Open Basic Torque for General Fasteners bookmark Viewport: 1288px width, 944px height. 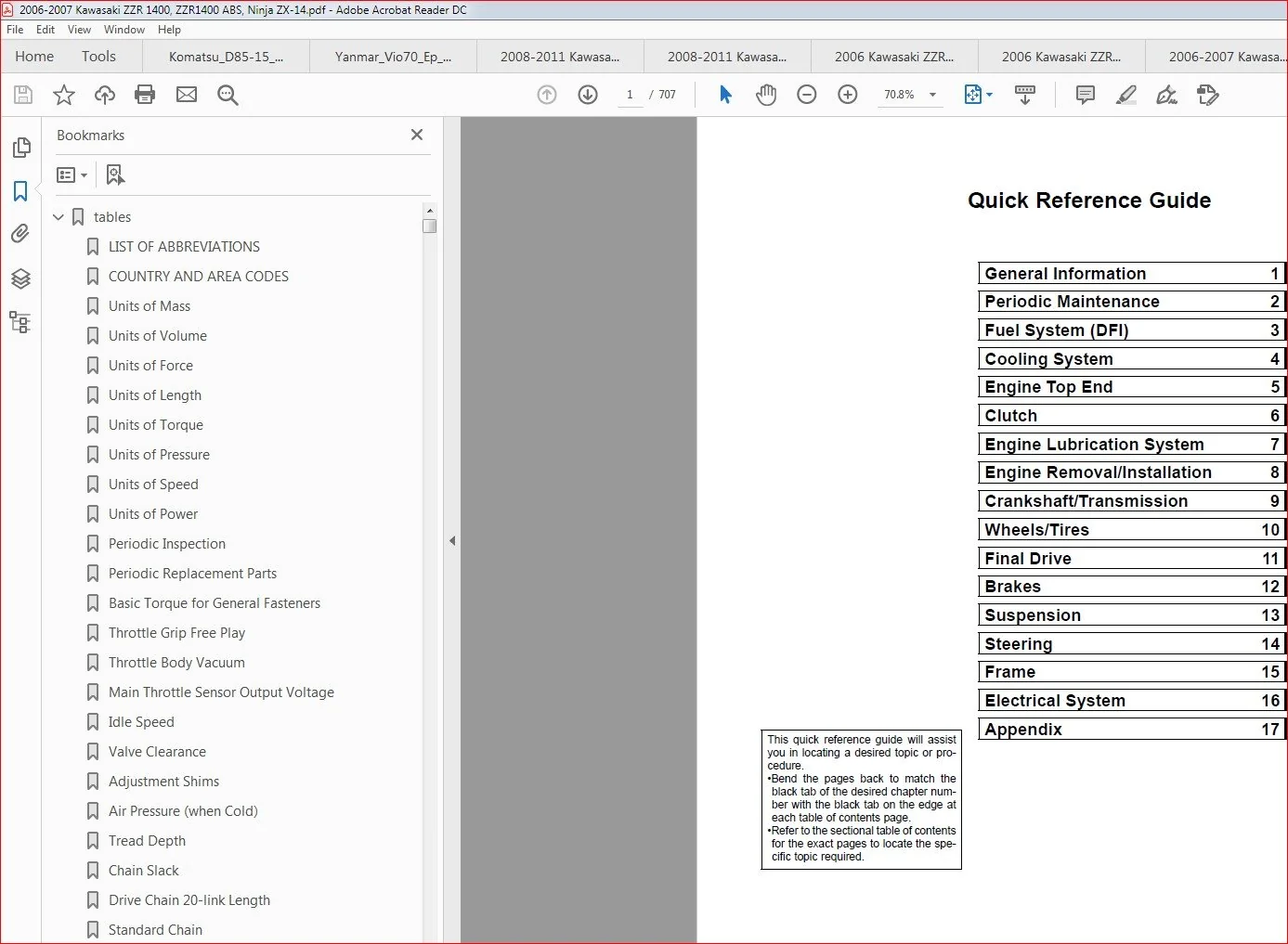(215, 603)
